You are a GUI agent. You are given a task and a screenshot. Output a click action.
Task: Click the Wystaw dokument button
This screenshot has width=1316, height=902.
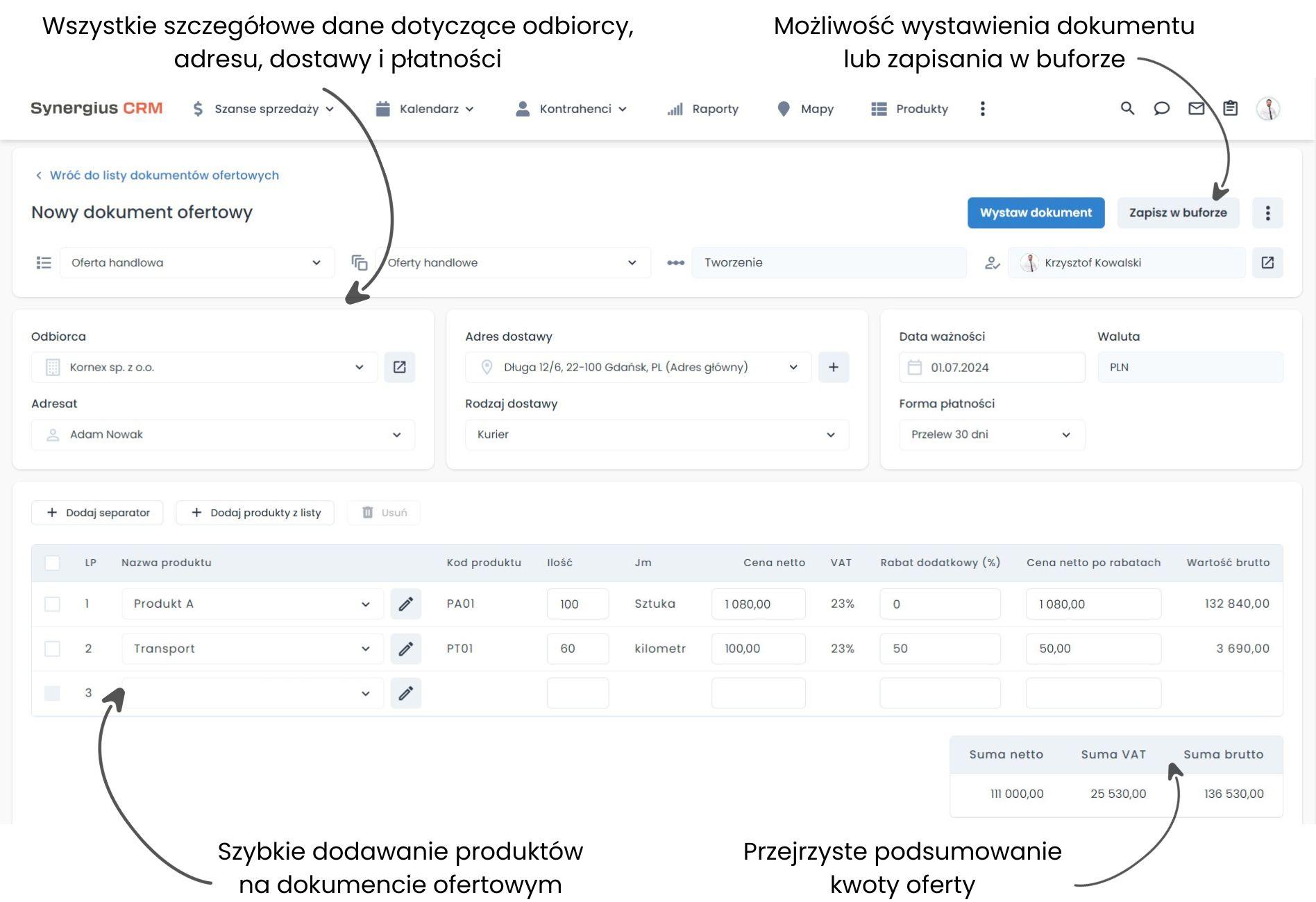(x=1035, y=212)
